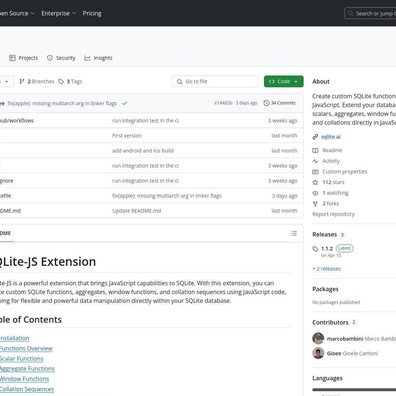View the 112 stars list
This screenshot has width=396, height=396.
[x=333, y=182]
